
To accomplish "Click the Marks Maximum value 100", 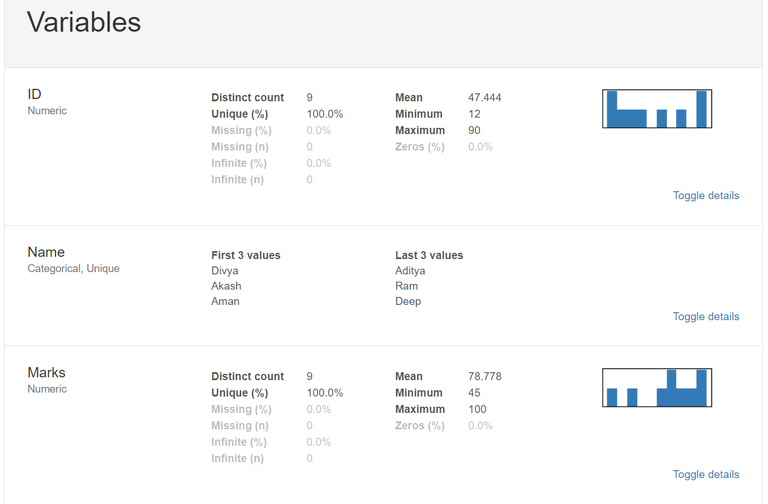I will tap(477, 409).
